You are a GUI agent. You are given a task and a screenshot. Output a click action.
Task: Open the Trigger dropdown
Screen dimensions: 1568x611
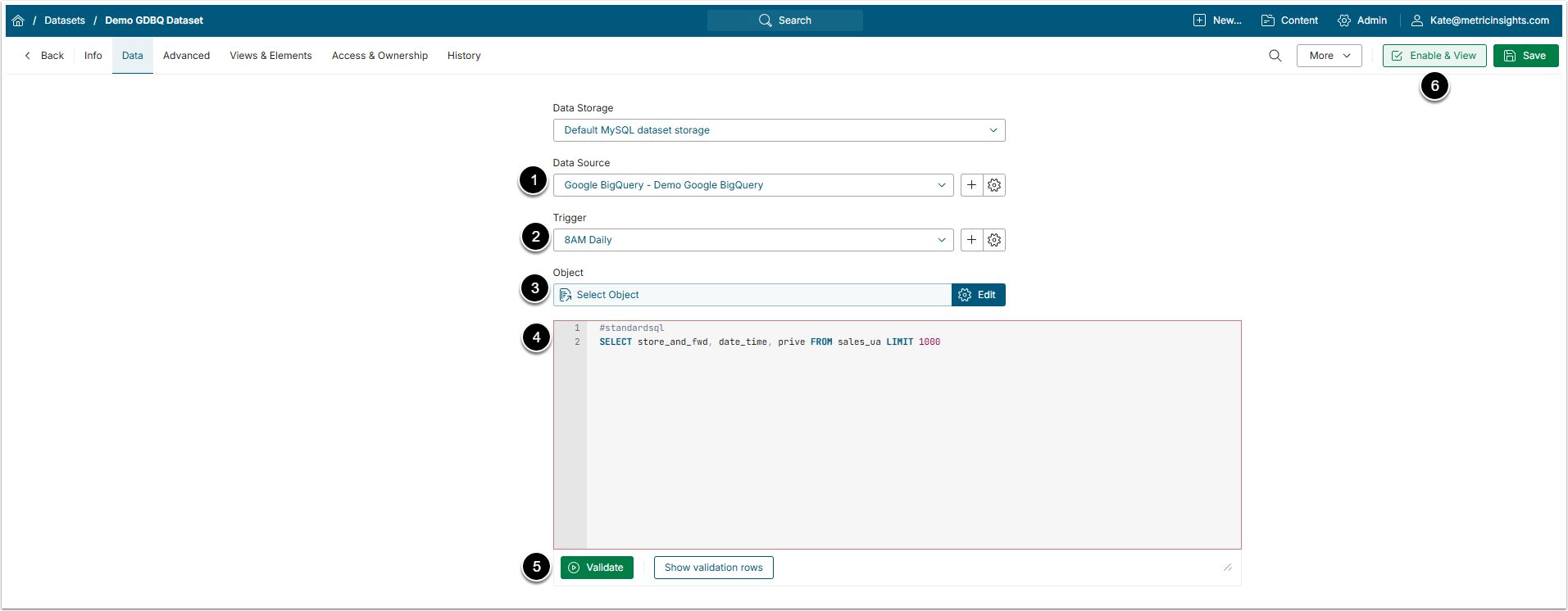pyautogui.click(x=753, y=240)
